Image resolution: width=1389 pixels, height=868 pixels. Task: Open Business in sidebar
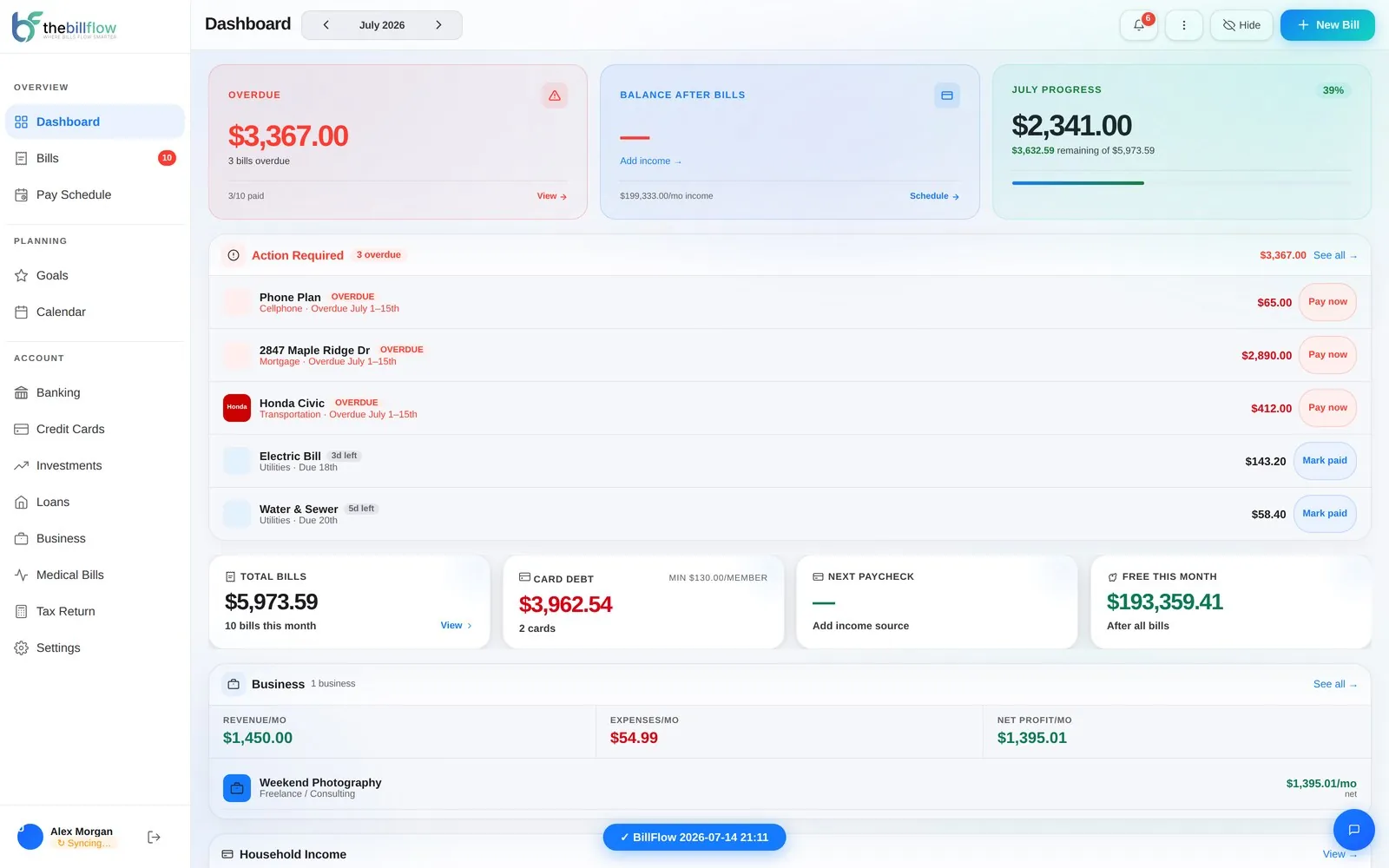tap(95, 538)
